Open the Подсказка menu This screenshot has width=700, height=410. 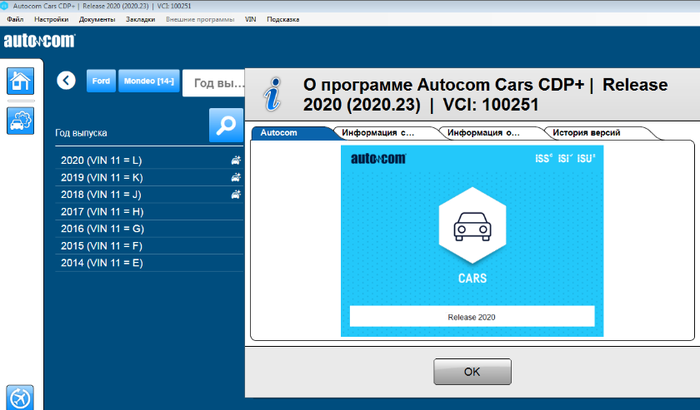(286, 20)
